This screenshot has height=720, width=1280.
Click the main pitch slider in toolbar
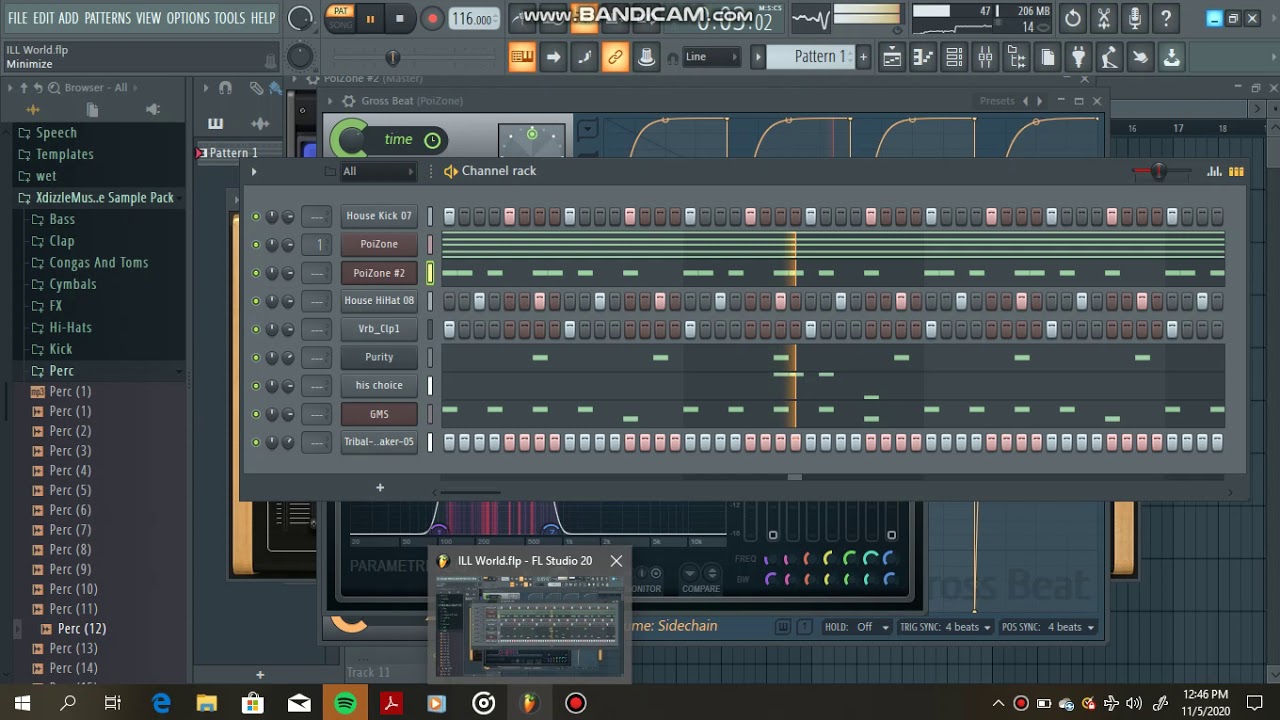coord(392,58)
